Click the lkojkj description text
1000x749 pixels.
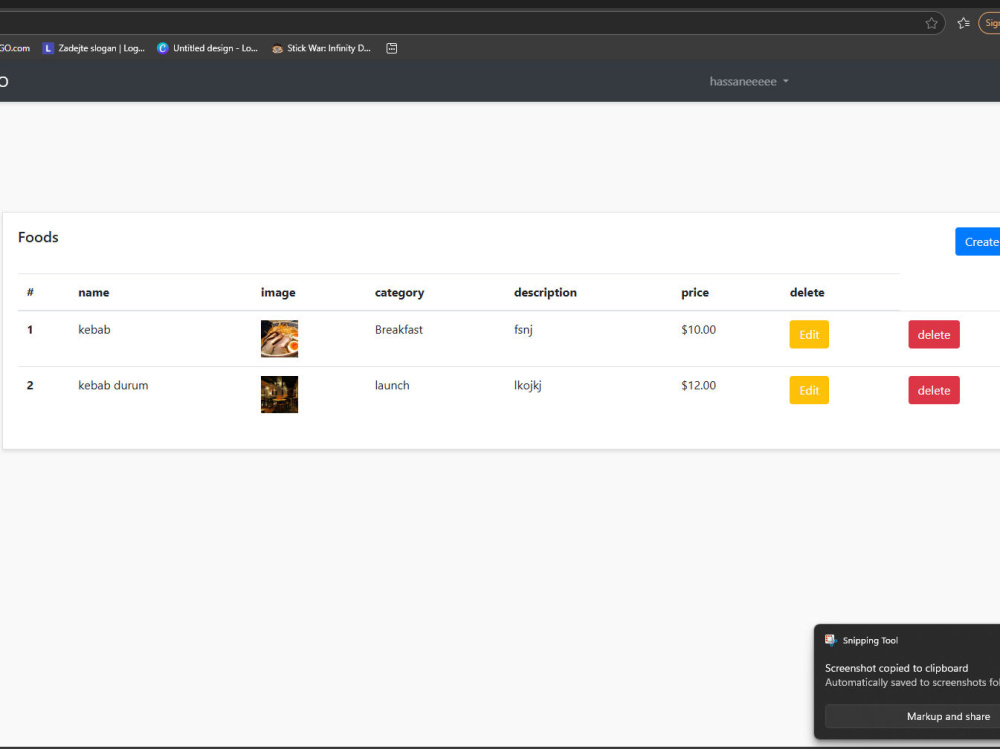527,385
